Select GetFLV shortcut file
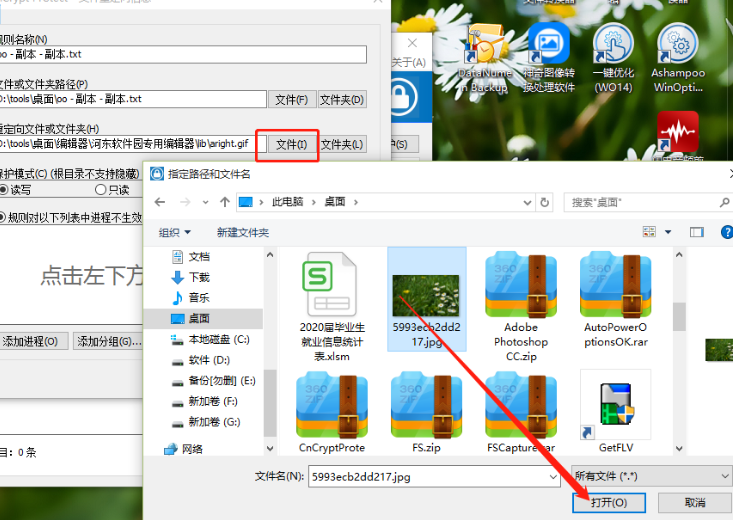Screen dimensions: 738x520 616,412
